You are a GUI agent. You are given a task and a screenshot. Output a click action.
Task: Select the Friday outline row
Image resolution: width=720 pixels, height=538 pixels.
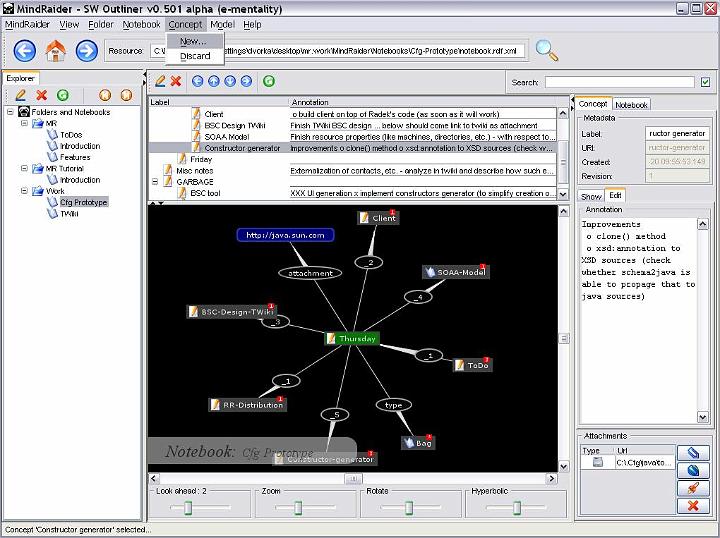pos(352,159)
